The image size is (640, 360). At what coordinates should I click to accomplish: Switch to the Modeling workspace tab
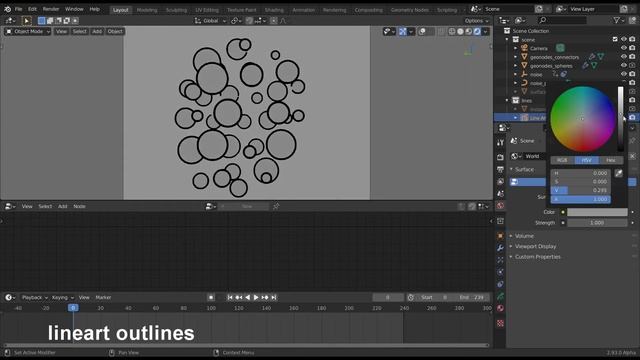point(147,10)
